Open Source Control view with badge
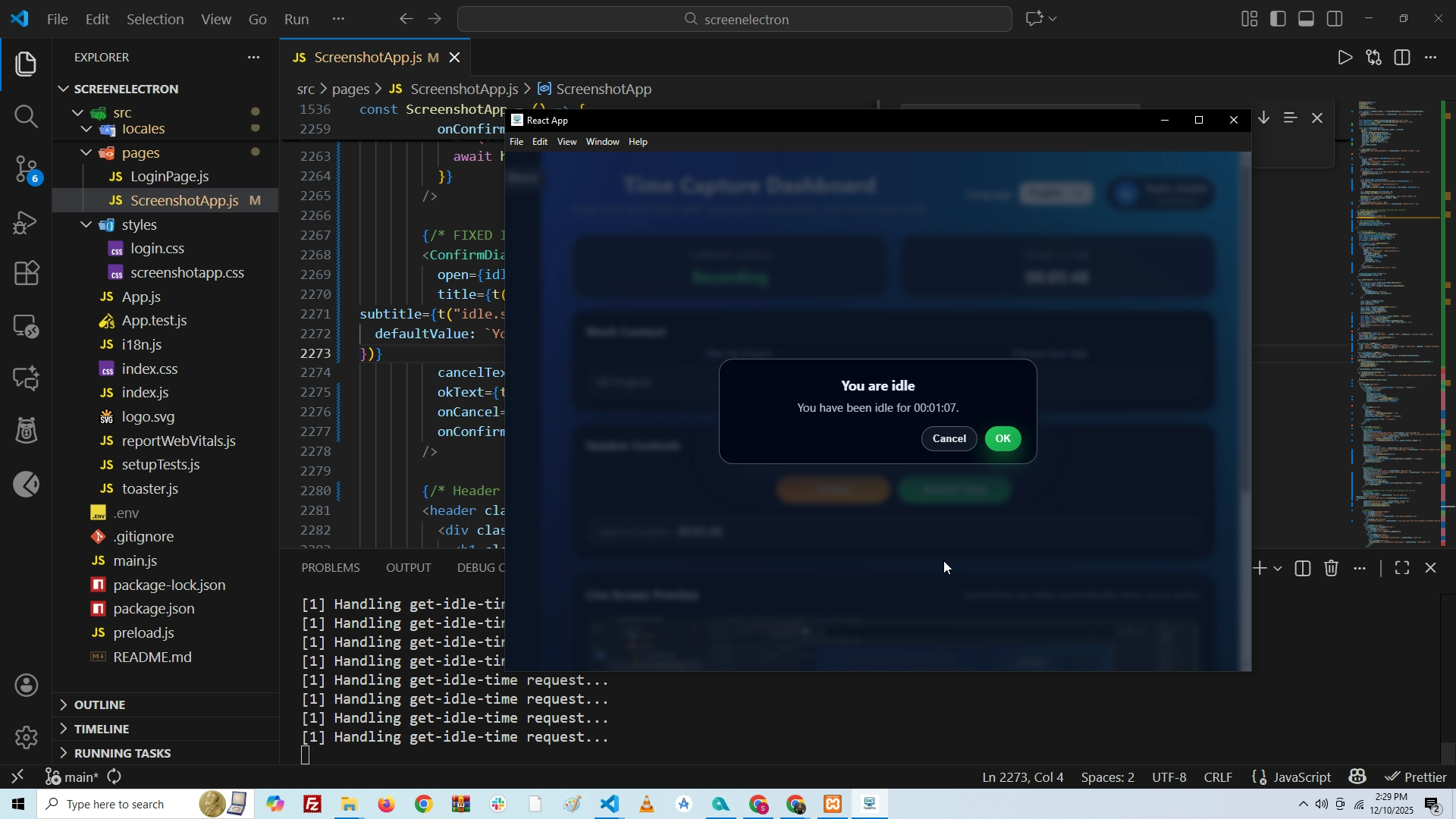The width and height of the screenshot is (1456, 819). (x=26, y=168)
